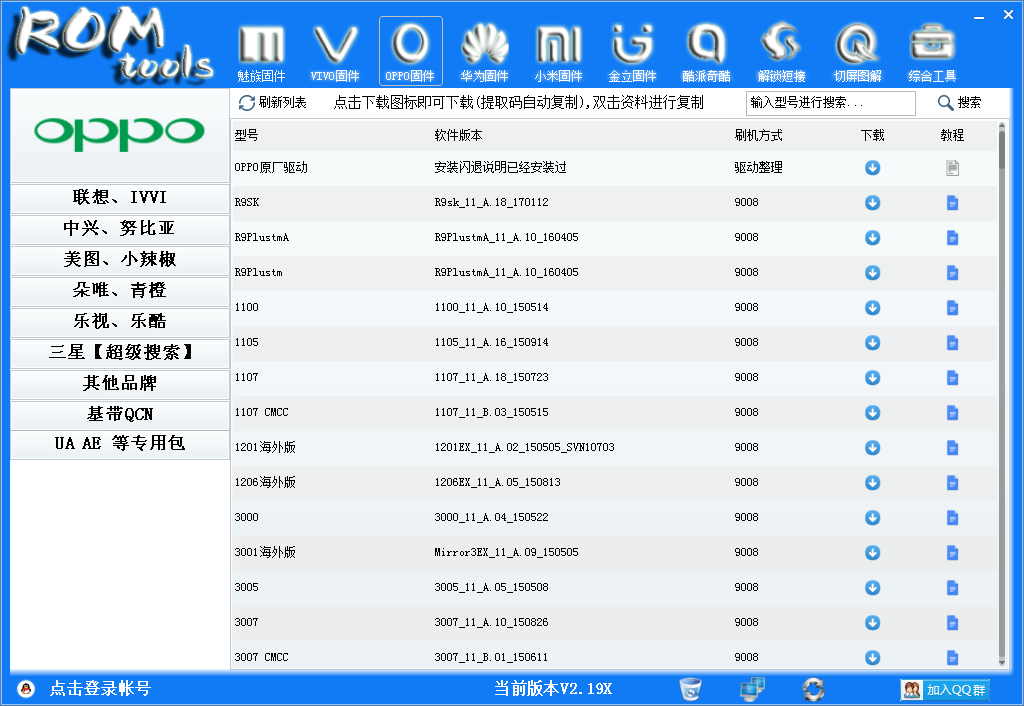Open the 华为固件 Huawei firmware section
Image resolution: width=1024 pixels, height=706 pixels.
[484, 52]
